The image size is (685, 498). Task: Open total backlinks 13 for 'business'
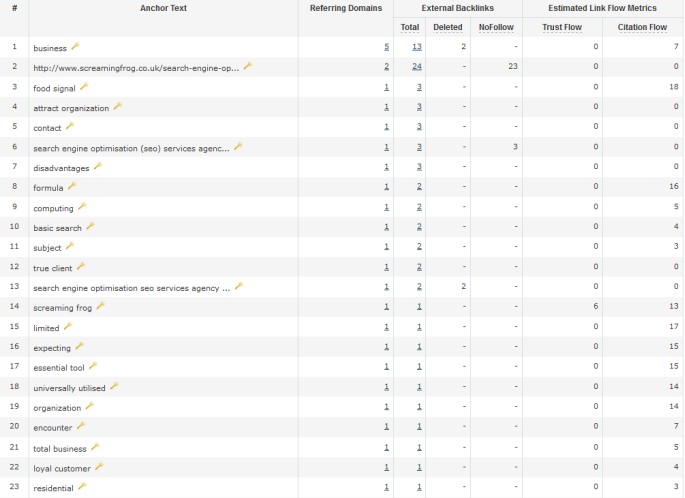[x=416, y=47]
